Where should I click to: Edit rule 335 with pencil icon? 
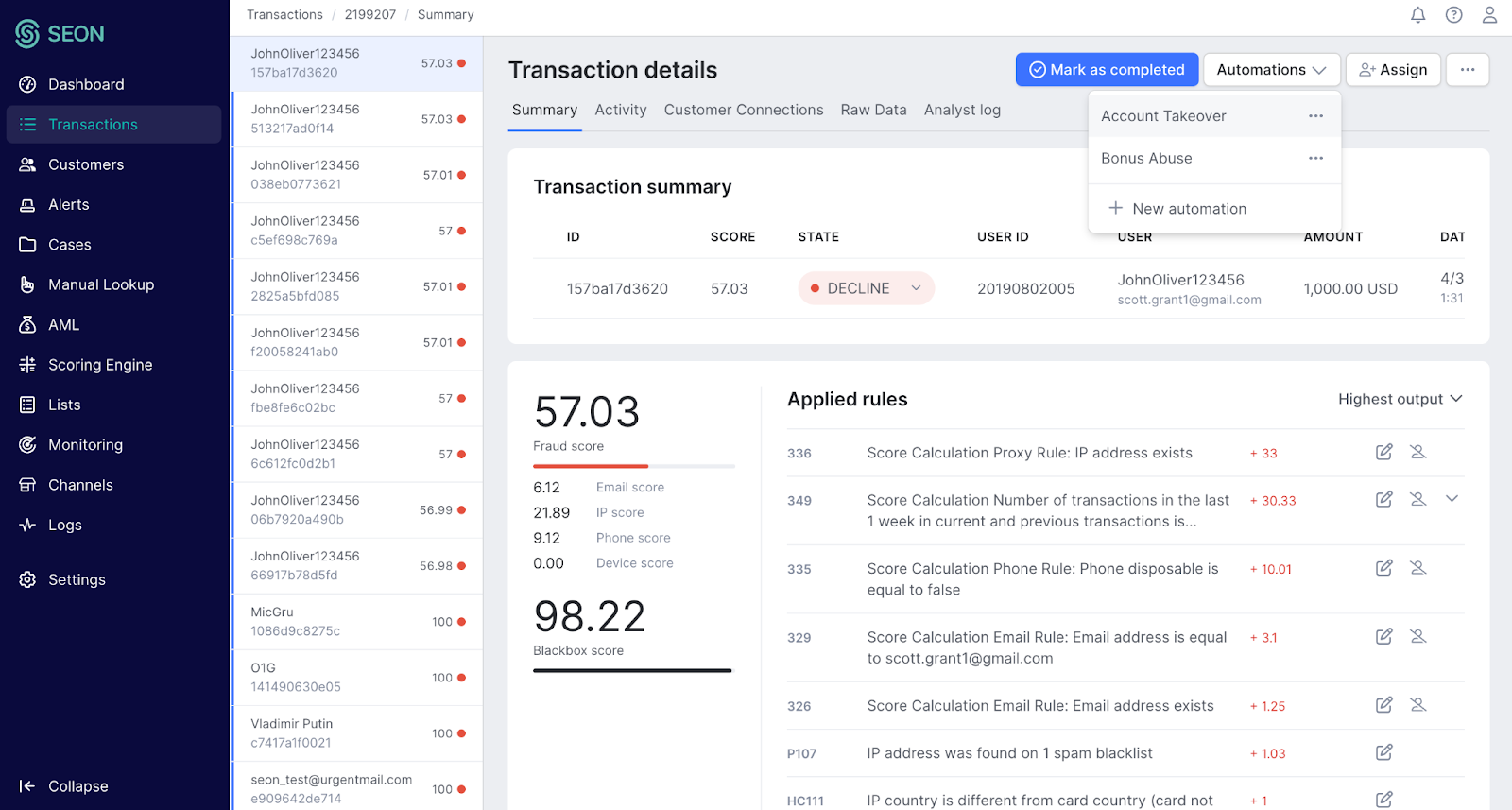1383,568
